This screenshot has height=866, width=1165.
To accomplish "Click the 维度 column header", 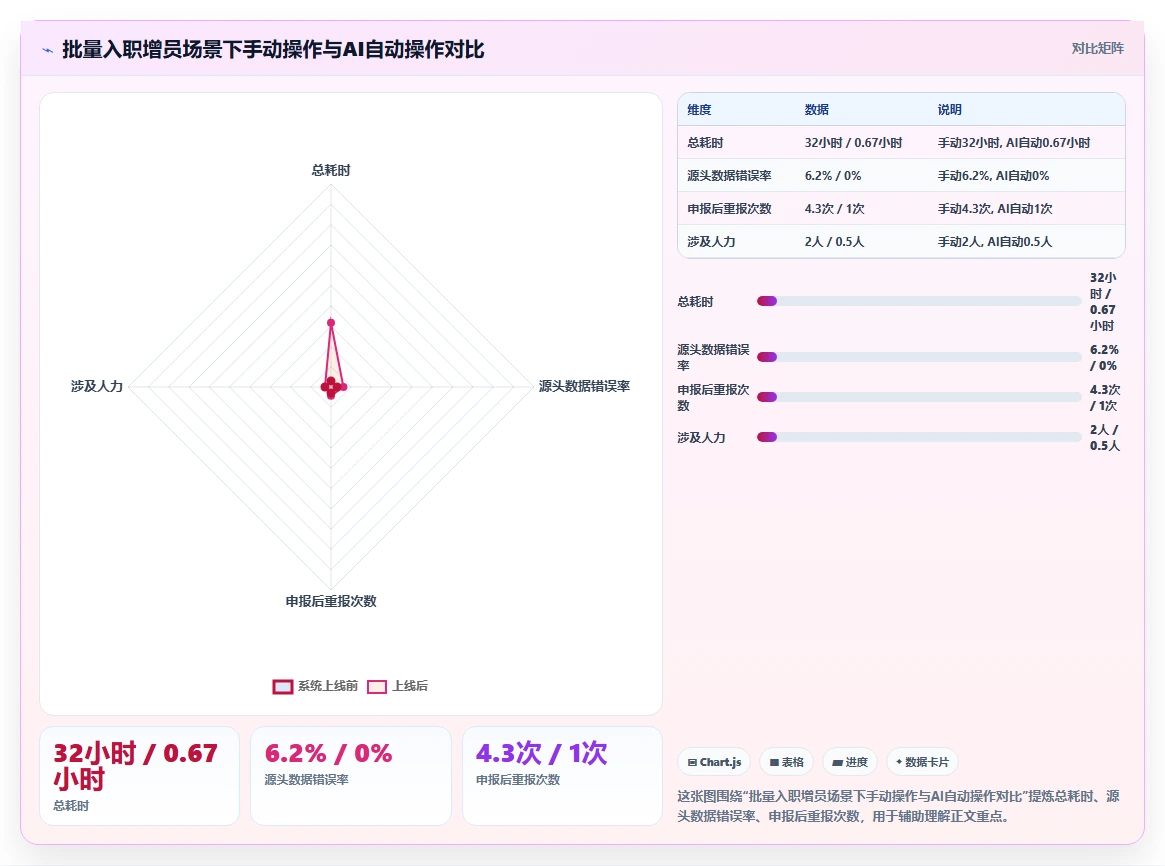I will click(x=699, y=110).
